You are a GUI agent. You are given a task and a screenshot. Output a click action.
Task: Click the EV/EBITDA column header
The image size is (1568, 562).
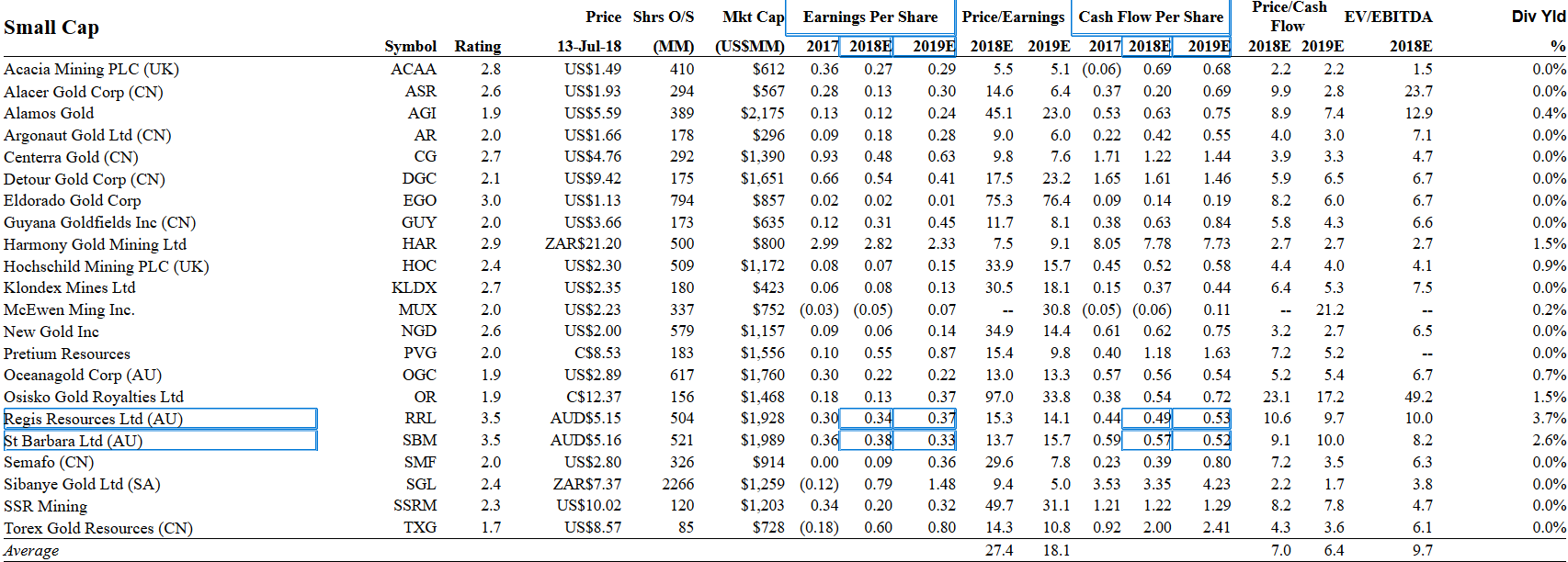(1388, 17)
